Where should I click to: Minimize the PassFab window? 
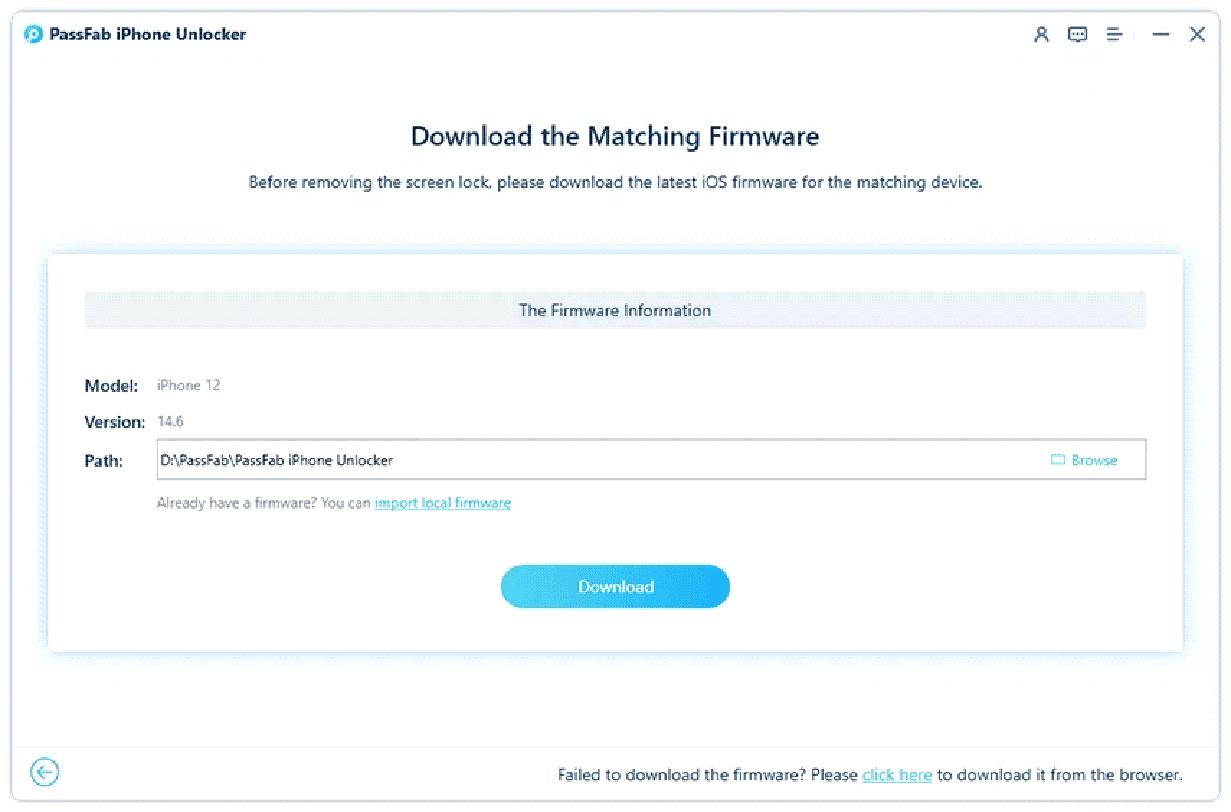1160,34
